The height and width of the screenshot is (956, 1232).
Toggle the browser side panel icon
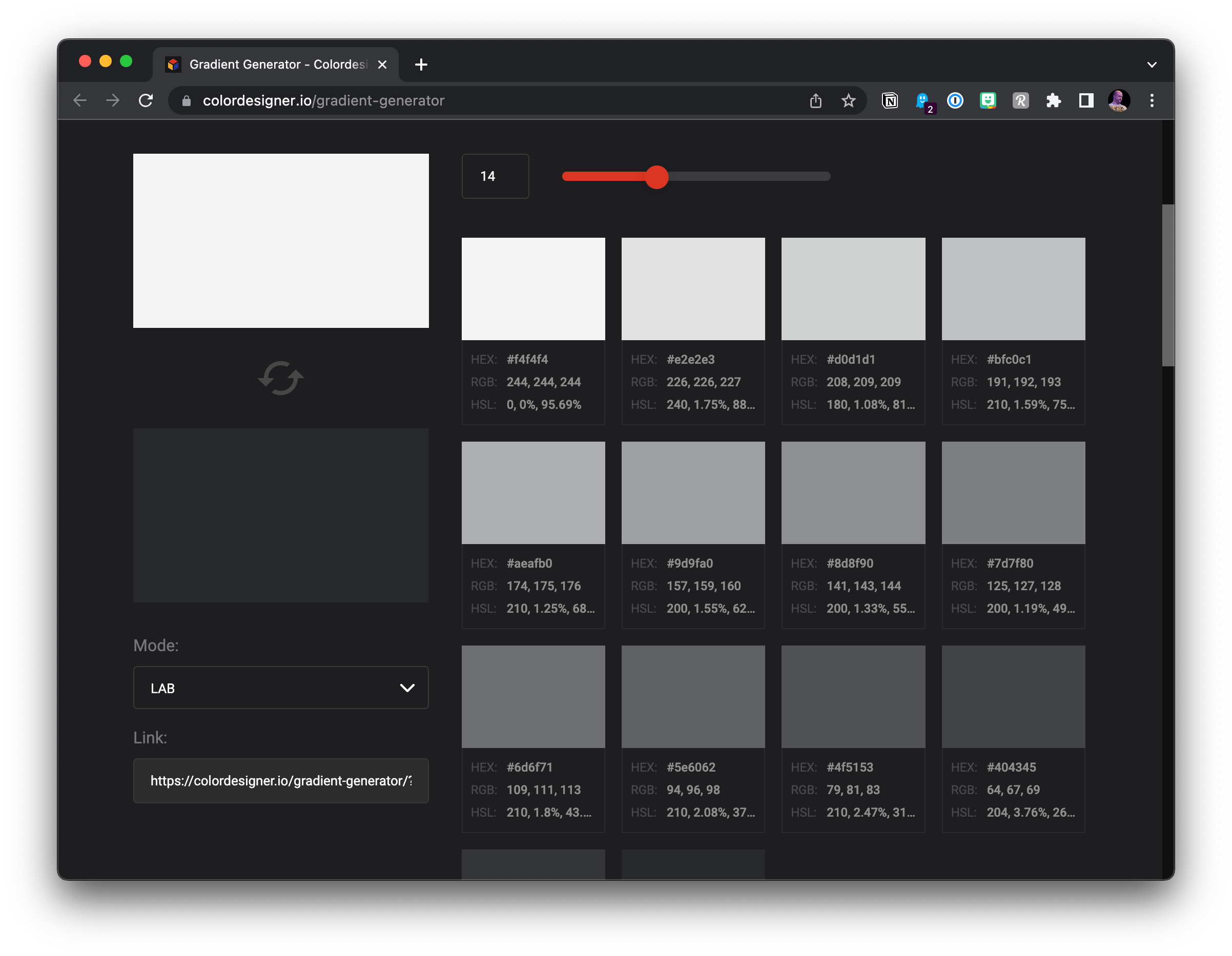point(1086,101)
